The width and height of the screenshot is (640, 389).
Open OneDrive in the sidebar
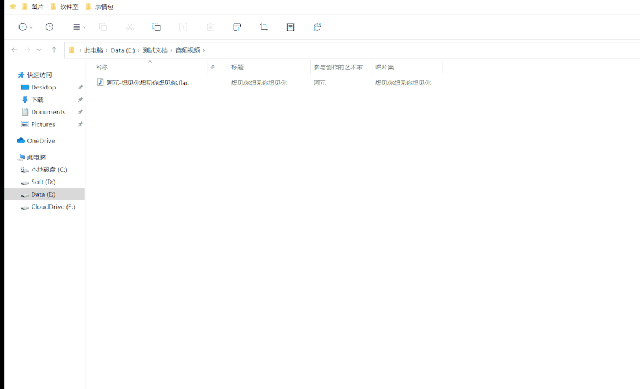(41, 140)
